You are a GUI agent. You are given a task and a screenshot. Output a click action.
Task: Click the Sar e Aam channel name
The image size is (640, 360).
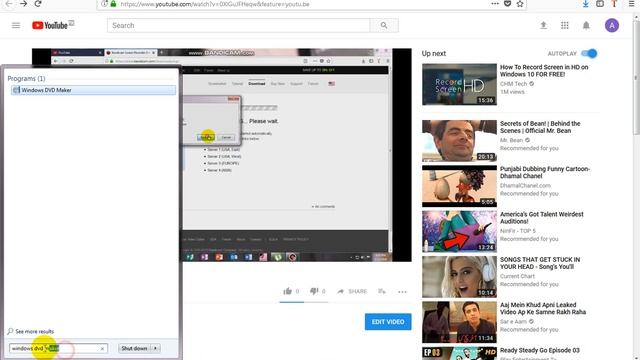(x=513, y=321)
